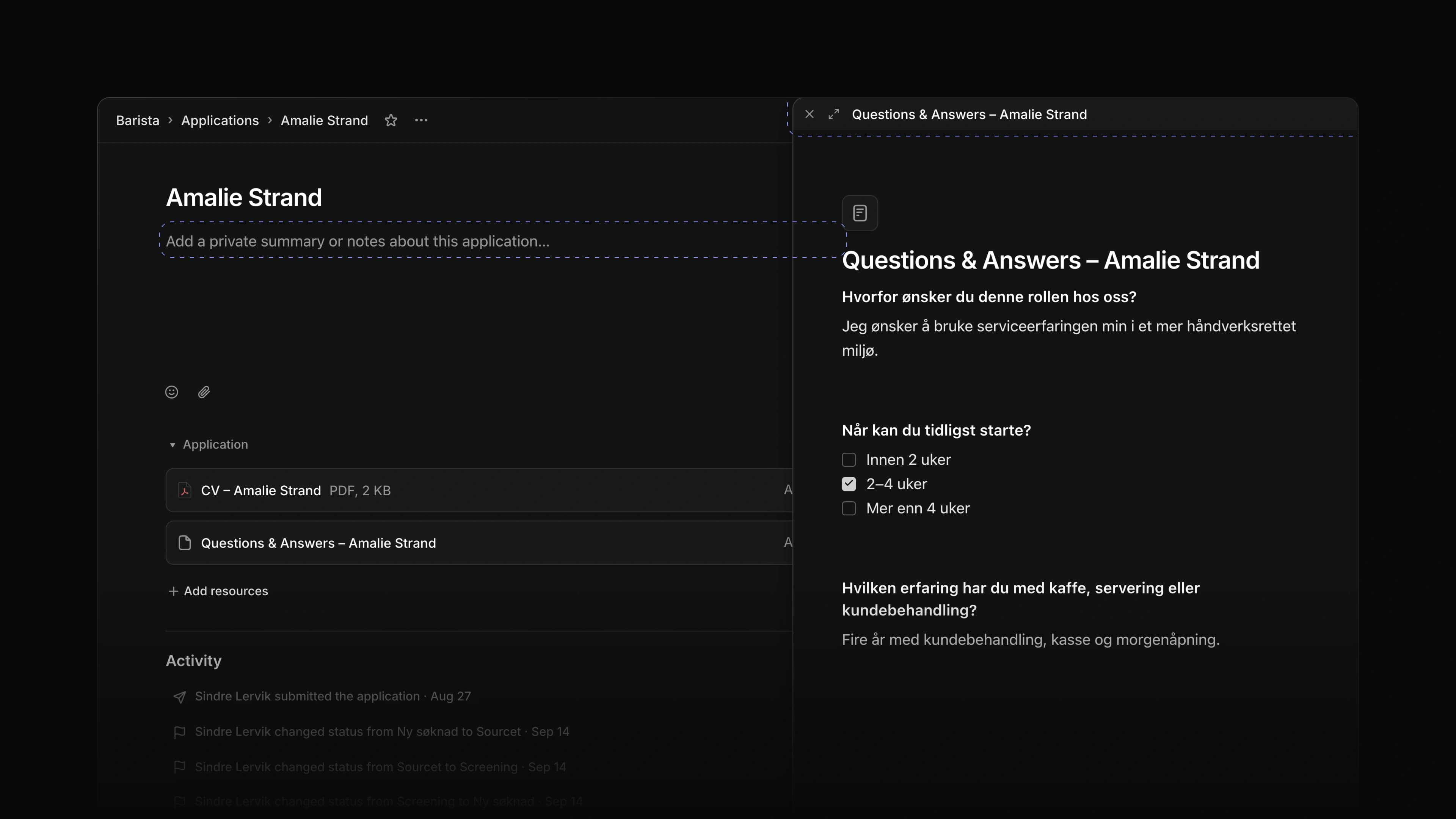Screen dimensions: 1456x819
Task: Uncheck the 2–4 uker checkbox
Action: pos(849,484)
